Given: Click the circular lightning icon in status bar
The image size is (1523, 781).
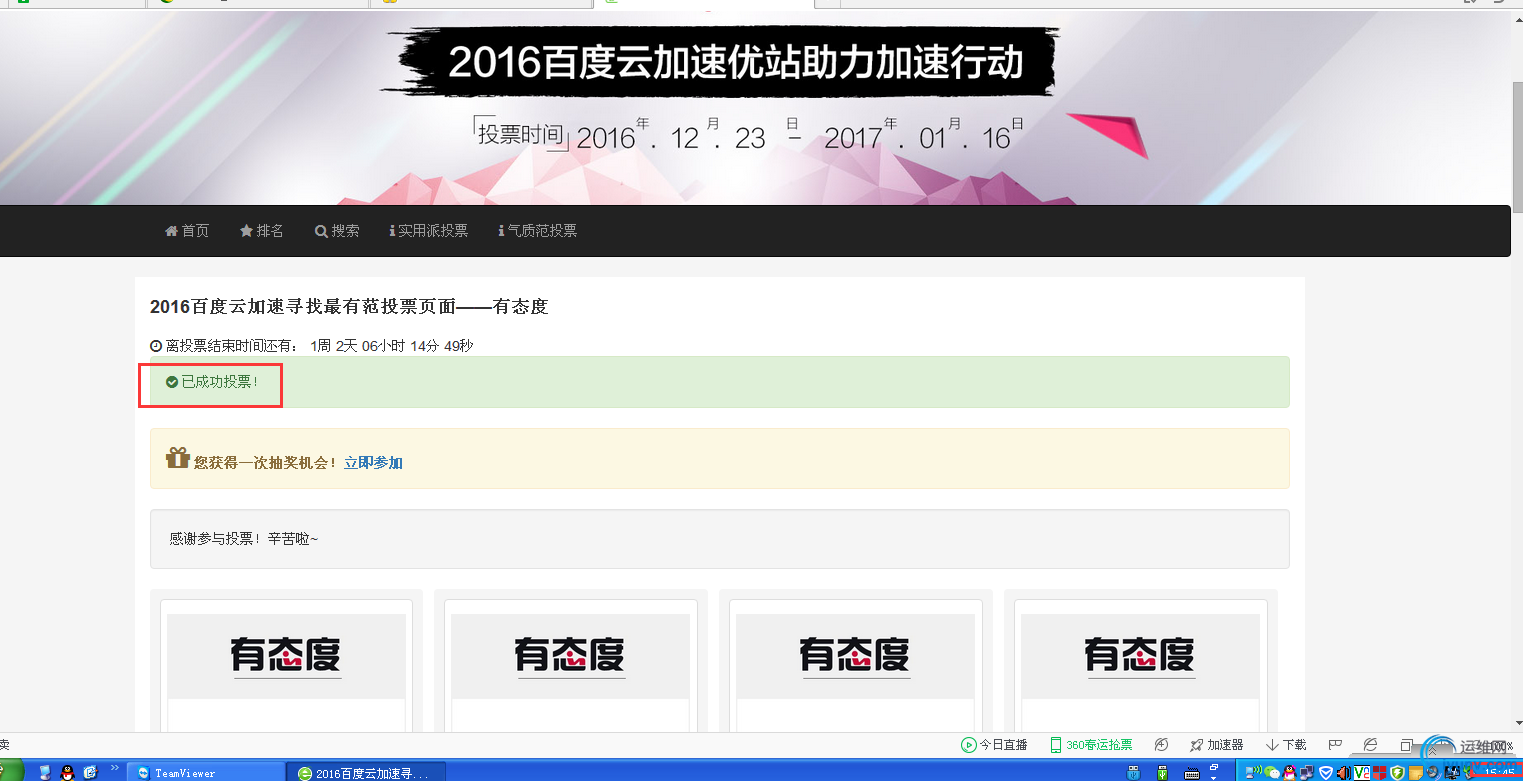Looking at the screenshot, I should pos(1161,745).
